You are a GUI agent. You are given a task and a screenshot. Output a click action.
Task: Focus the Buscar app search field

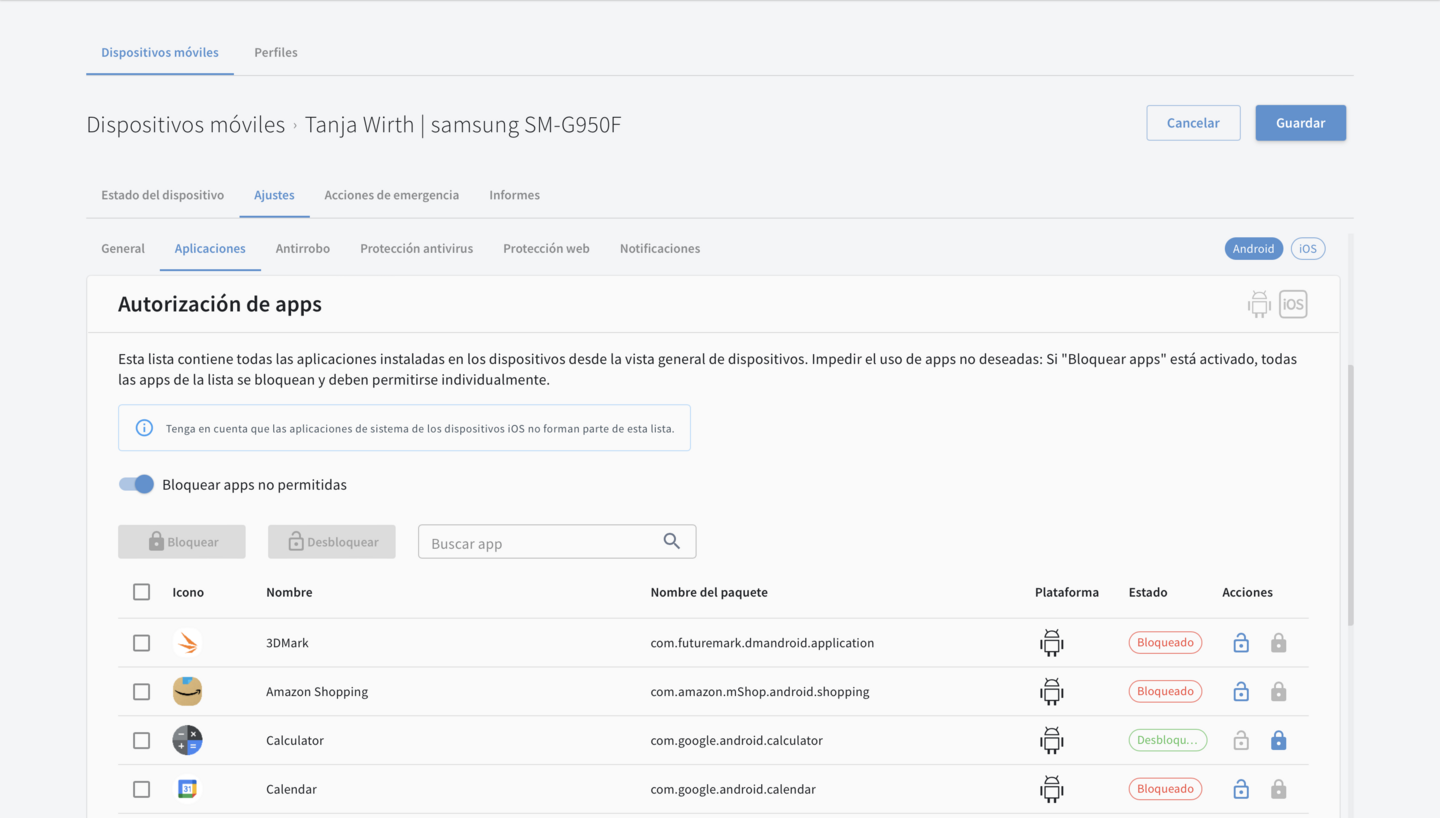tap(540, 543)
